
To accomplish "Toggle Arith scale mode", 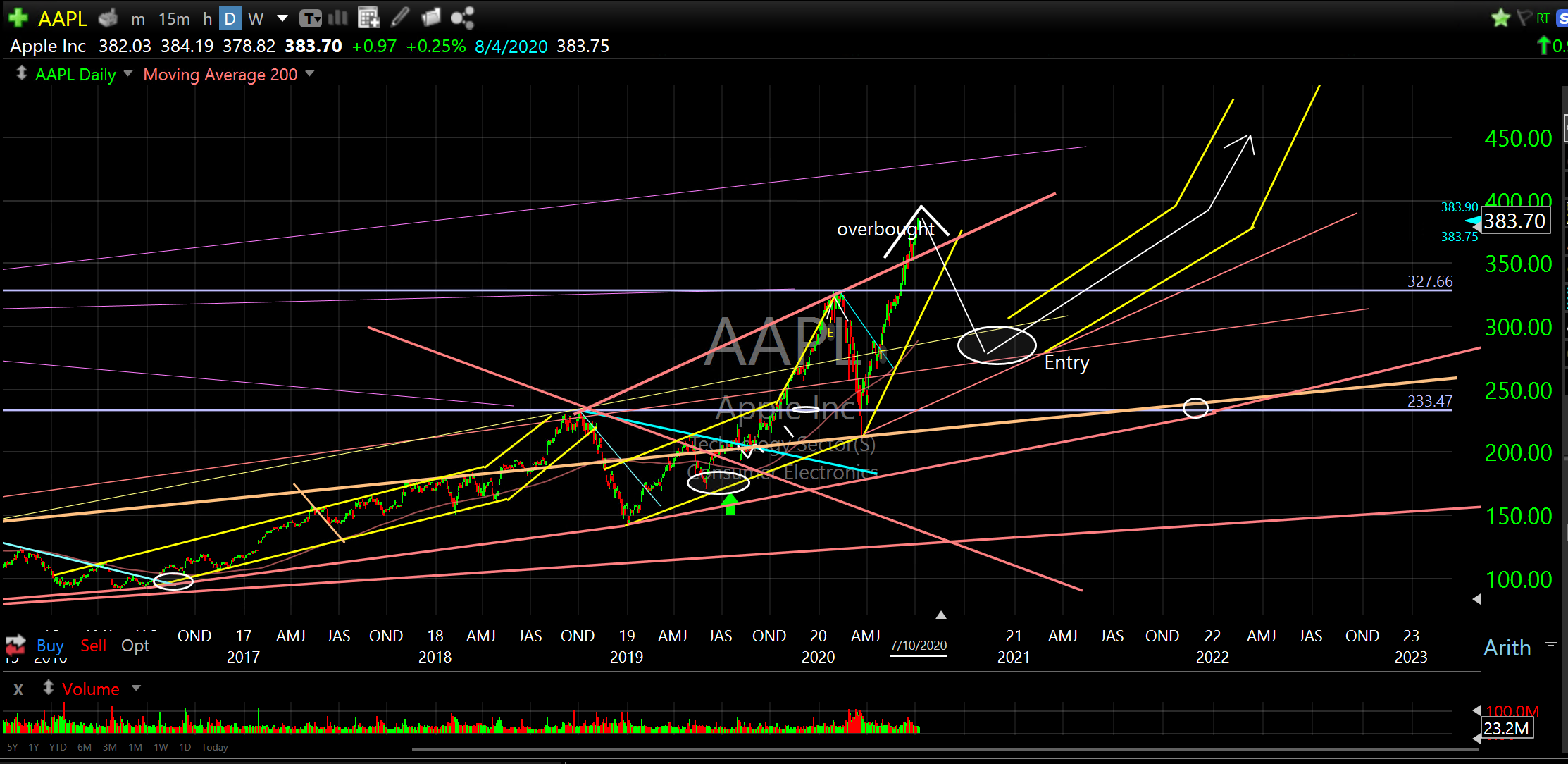I will 1507,648.
